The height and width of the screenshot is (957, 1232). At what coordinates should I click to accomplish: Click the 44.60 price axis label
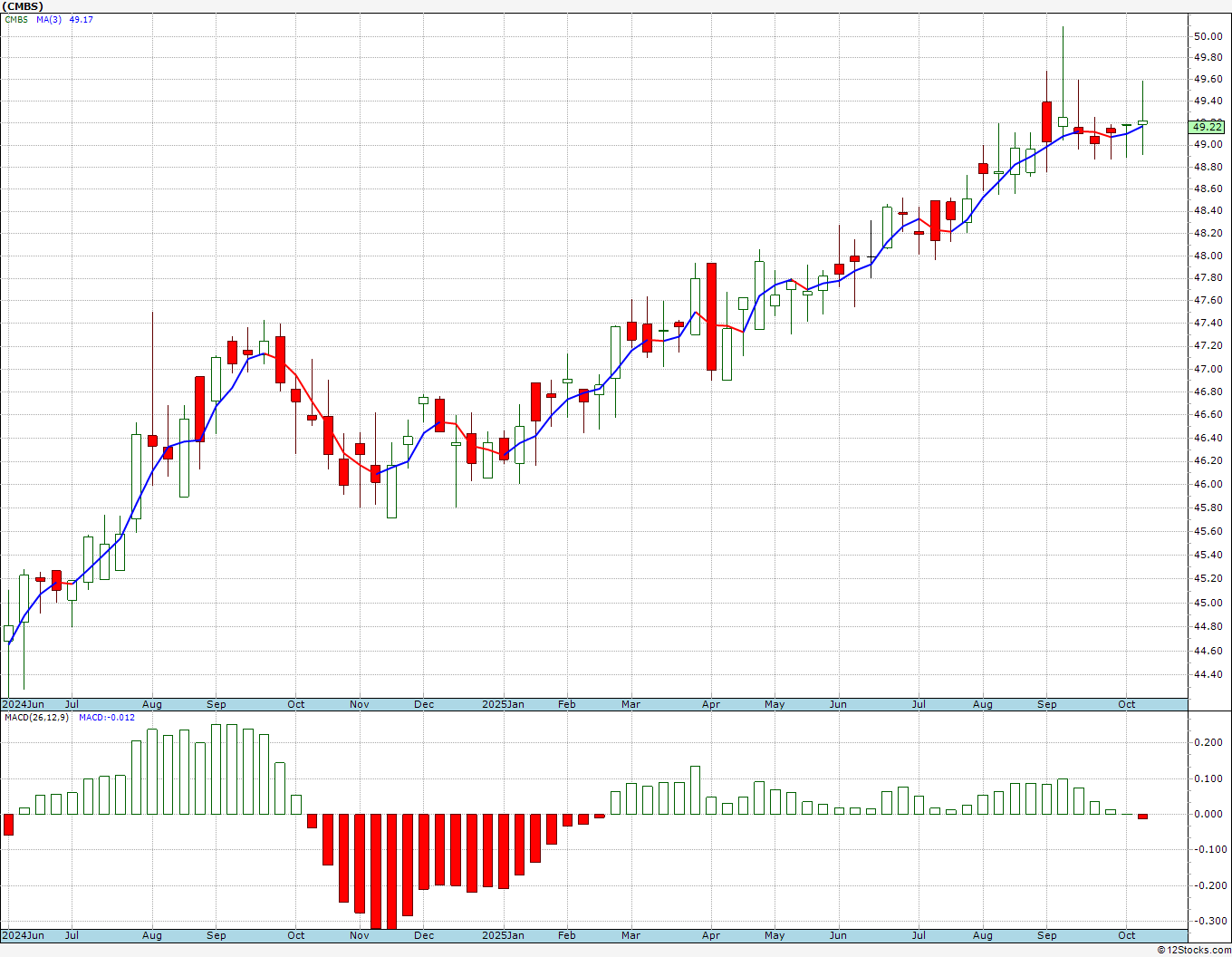click(1208, 651)
